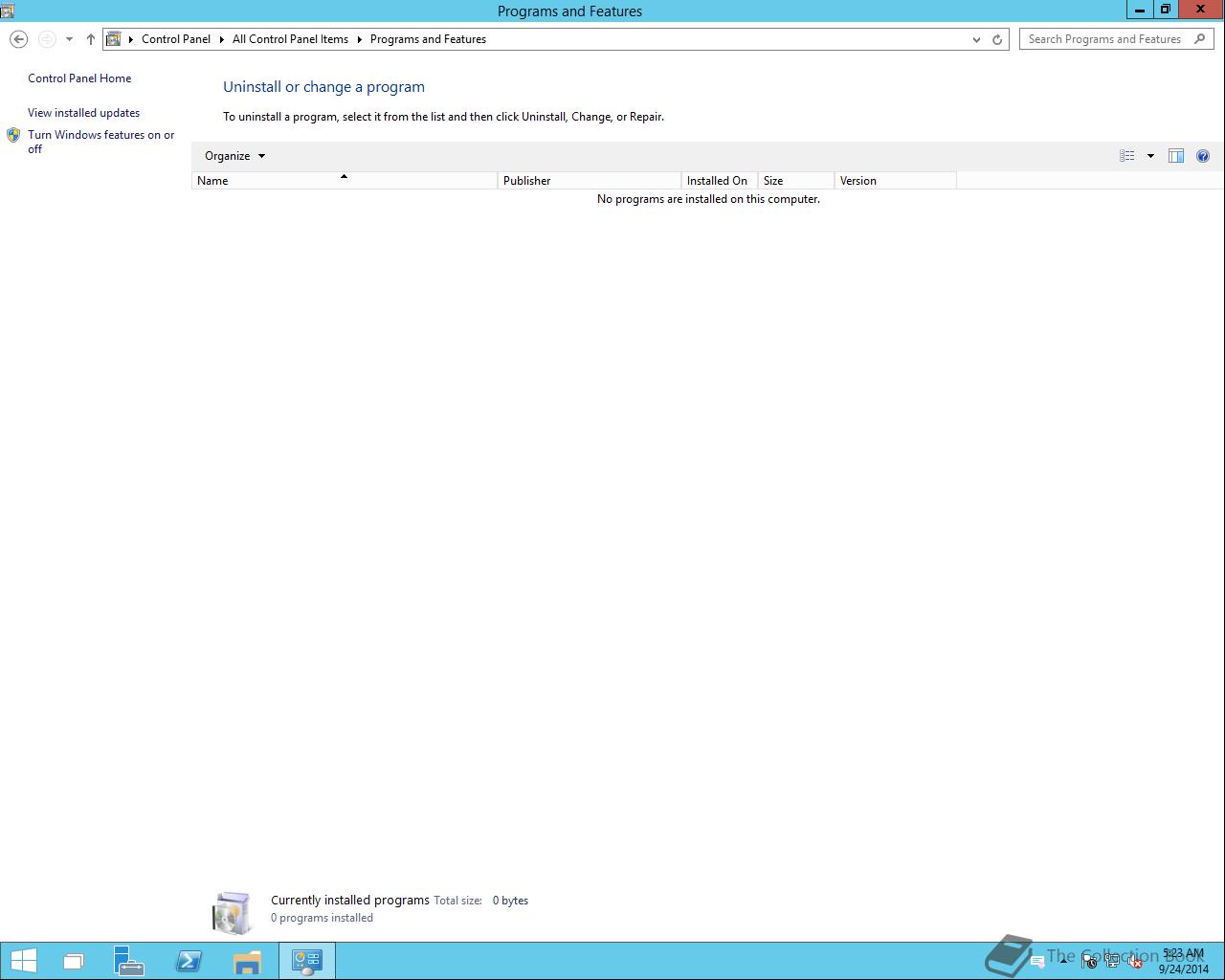Image resolution: width=1225 pixels, height=980 pixels.
Task: Select the Control Panel taskbar button
Action: [306, 961]
